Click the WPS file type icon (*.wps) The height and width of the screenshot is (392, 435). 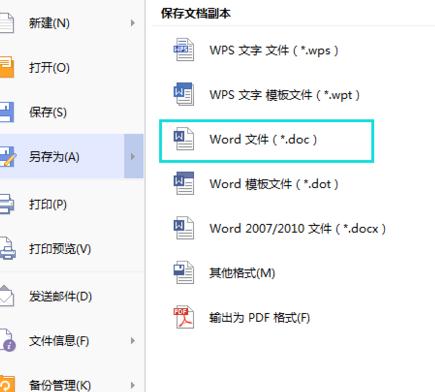pos(184,50)
